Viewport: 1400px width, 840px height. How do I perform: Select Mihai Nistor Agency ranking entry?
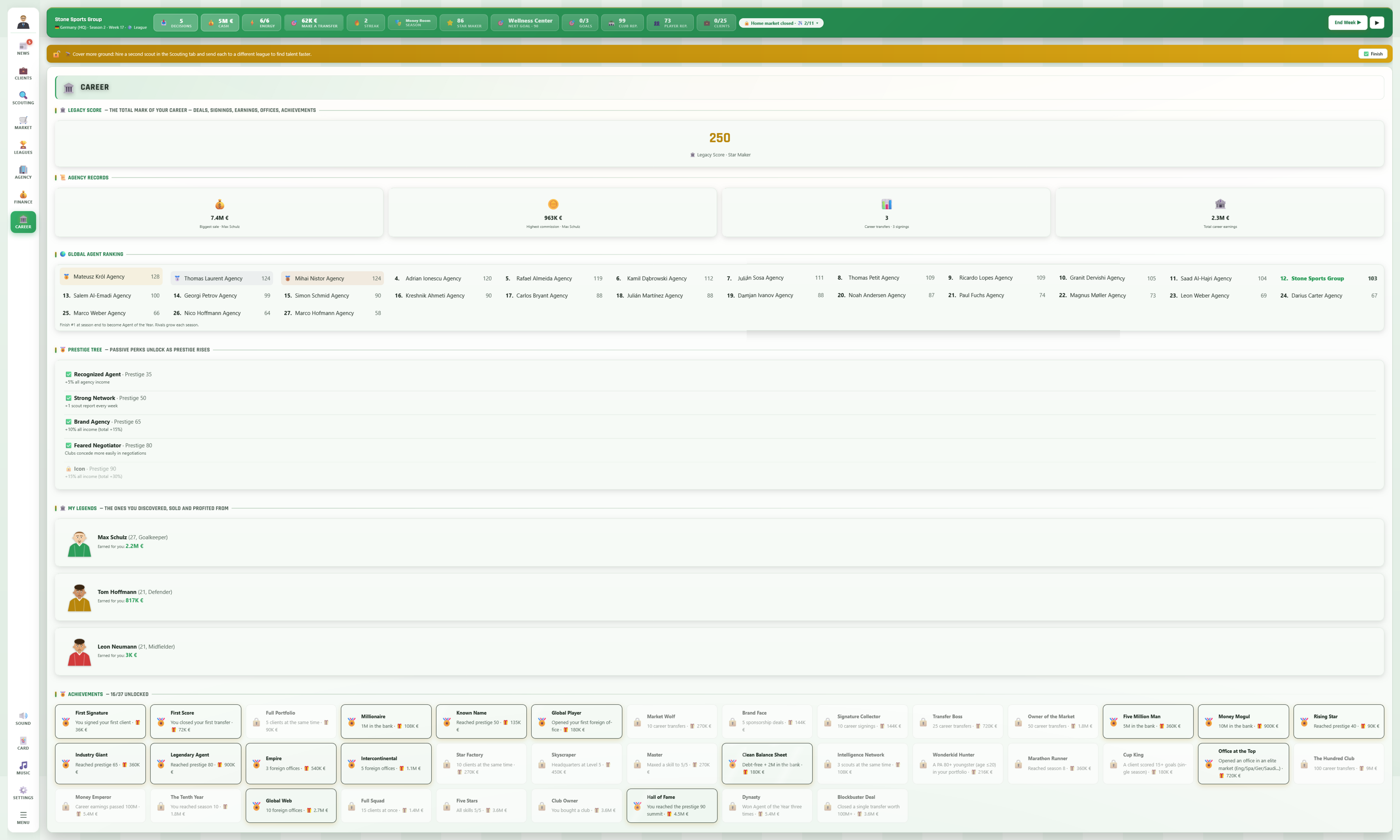coord(332,278)
